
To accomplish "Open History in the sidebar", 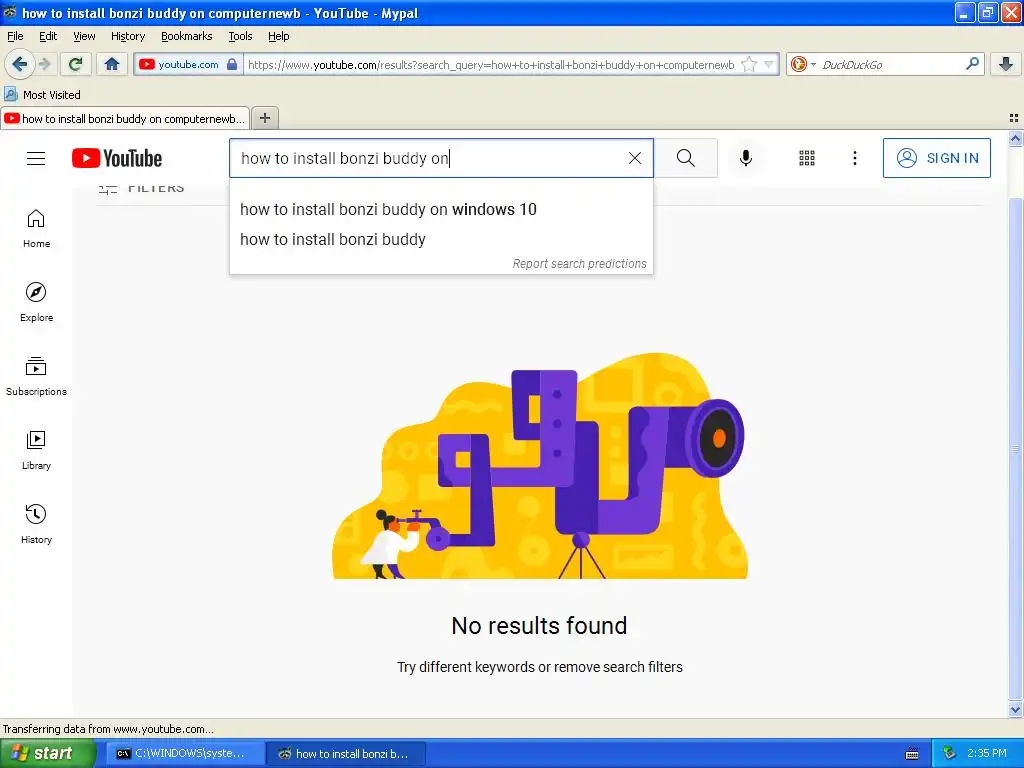I will point(37,524).
